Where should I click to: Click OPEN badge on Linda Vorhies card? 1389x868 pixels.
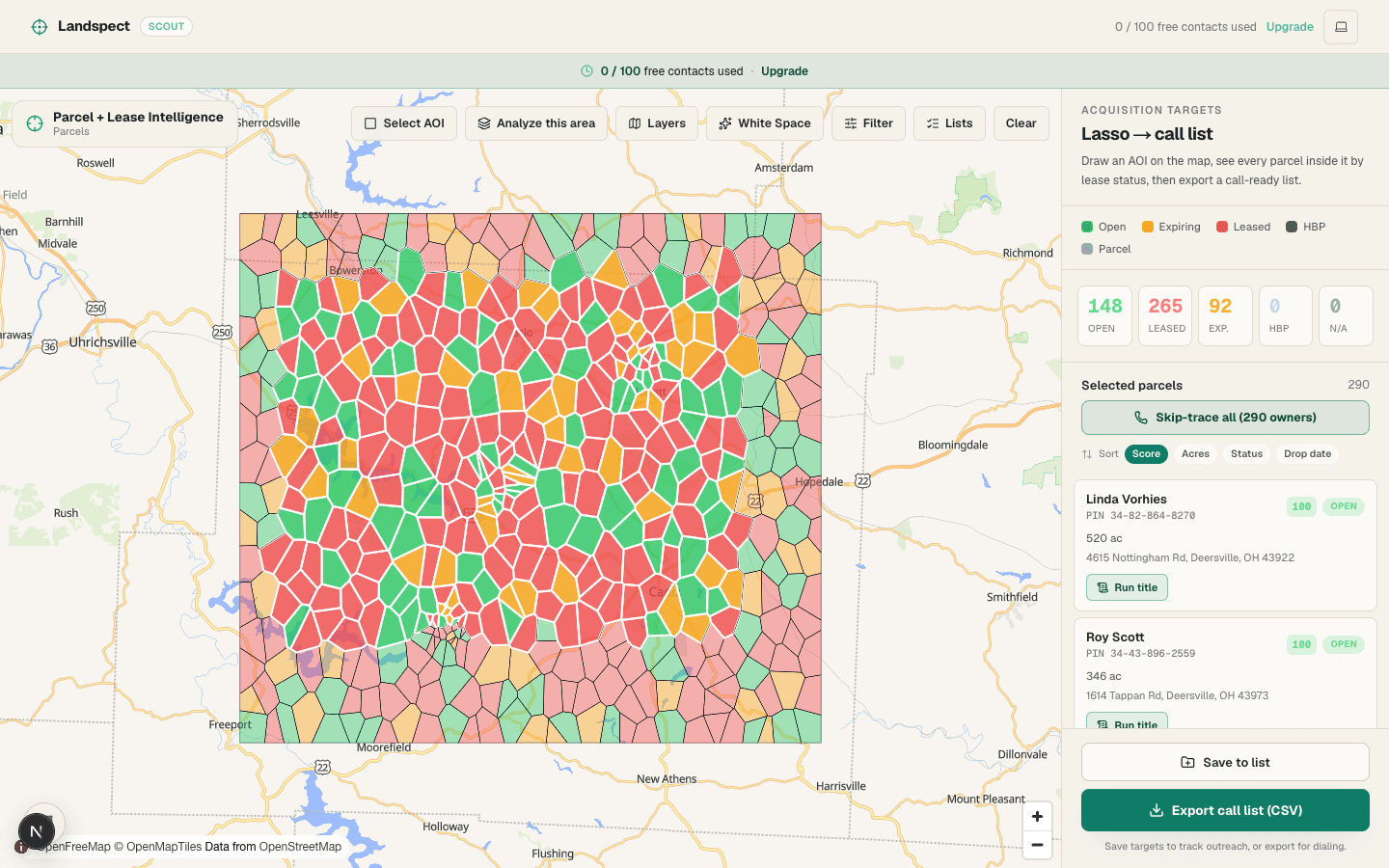[1344, 506]
